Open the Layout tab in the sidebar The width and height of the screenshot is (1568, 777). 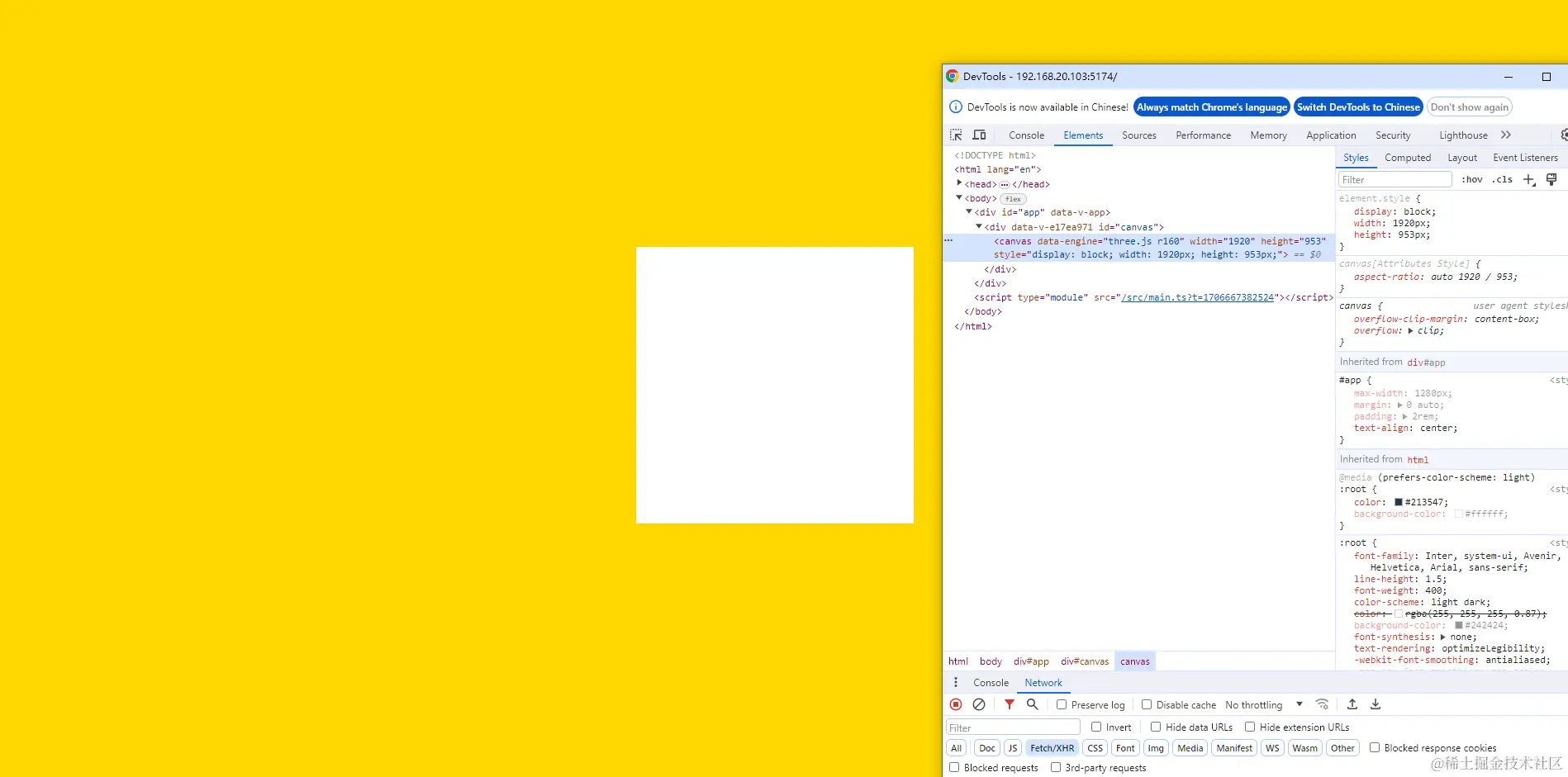(1462, 158)
